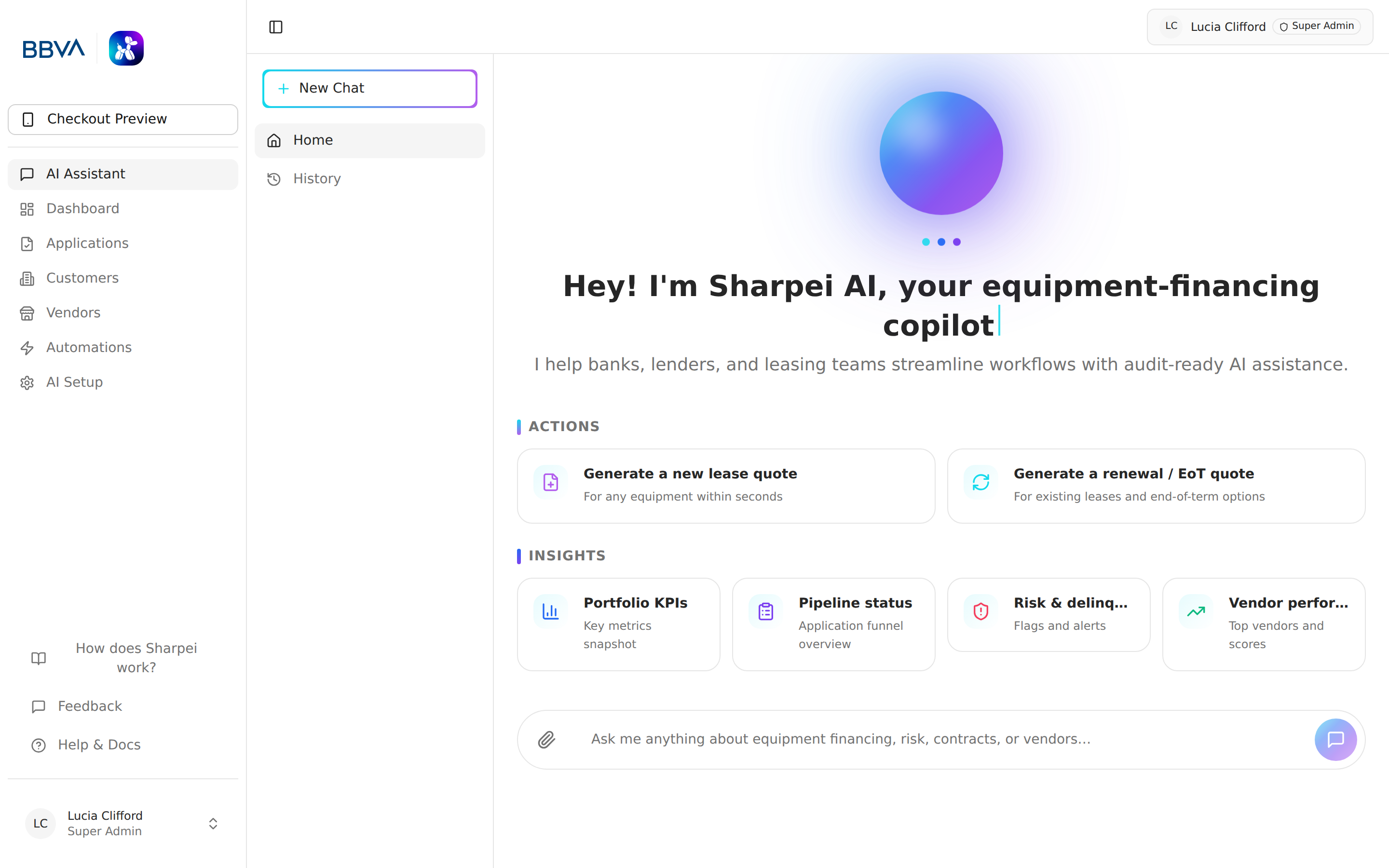1389x868 pixels.
Task: Click the attachment paperclip in the chat box
Action: tap(547, 739)
